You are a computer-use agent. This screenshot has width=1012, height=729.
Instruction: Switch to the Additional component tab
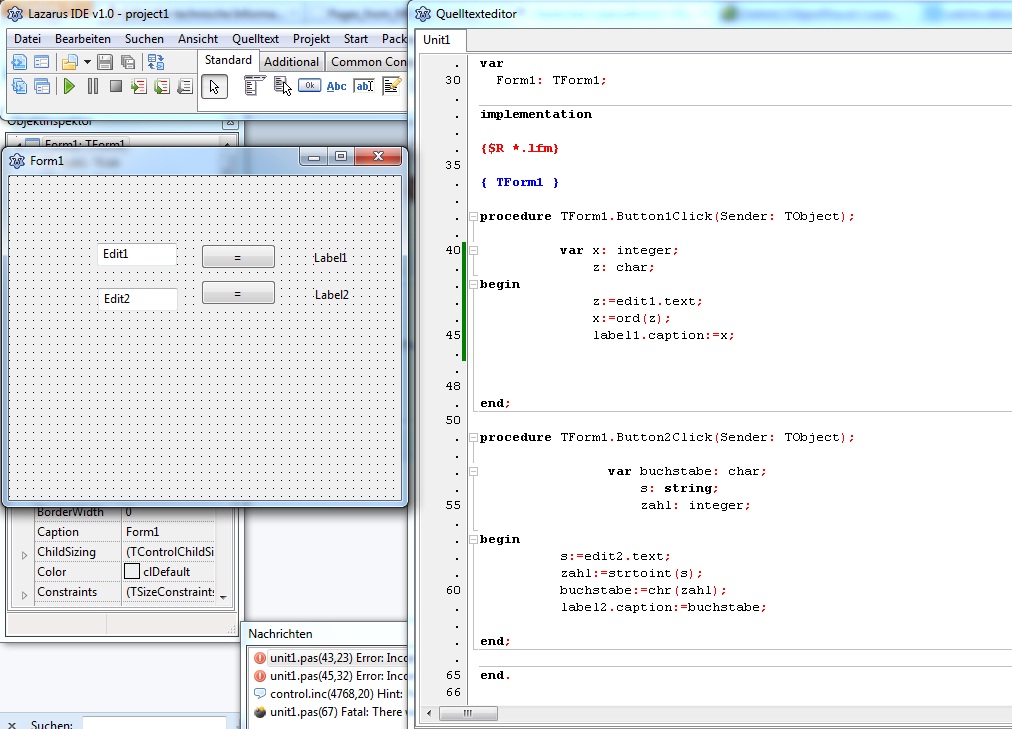tap(291, 61)
